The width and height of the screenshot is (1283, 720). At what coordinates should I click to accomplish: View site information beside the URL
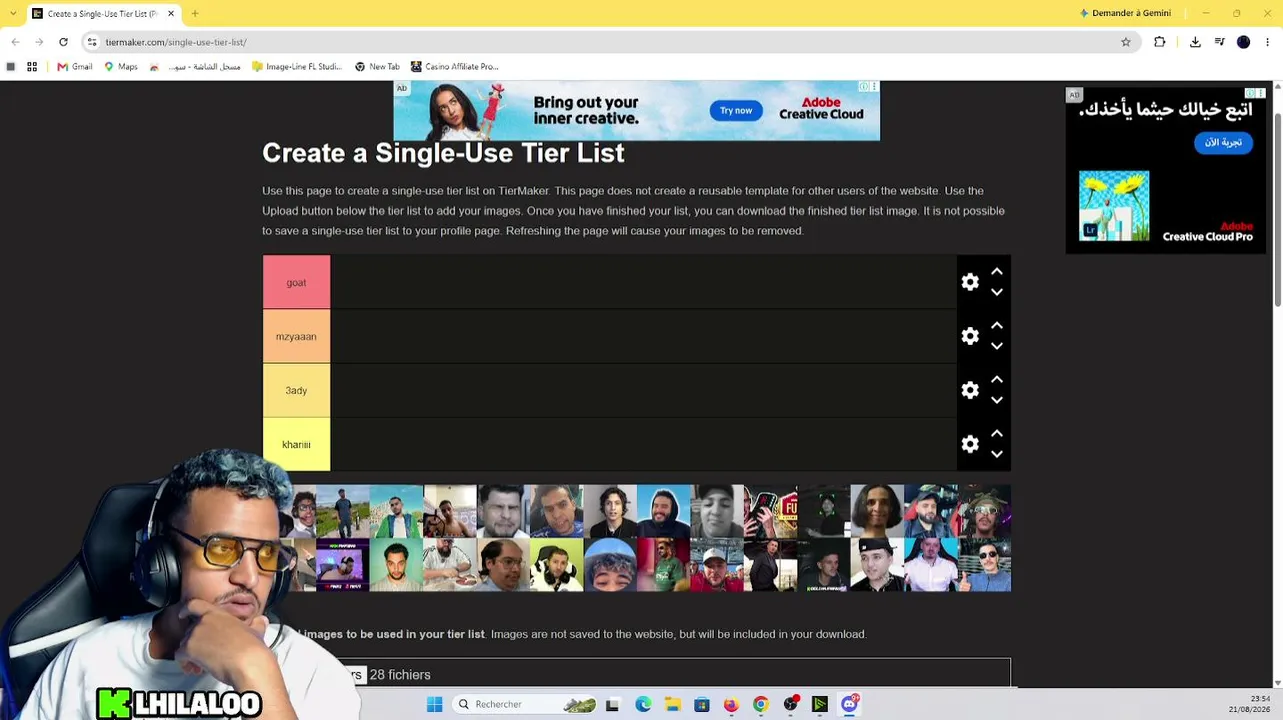[92, 42]
